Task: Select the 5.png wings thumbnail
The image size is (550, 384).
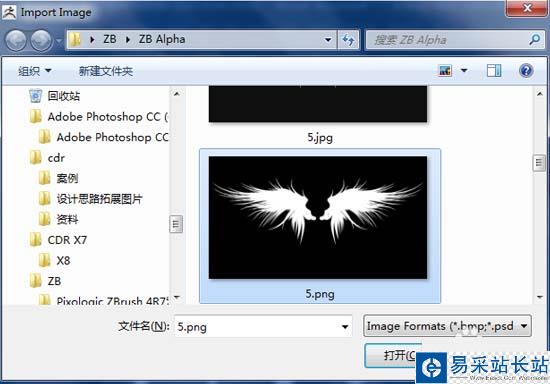Action: pyautogui.click(x=318, y=218)
